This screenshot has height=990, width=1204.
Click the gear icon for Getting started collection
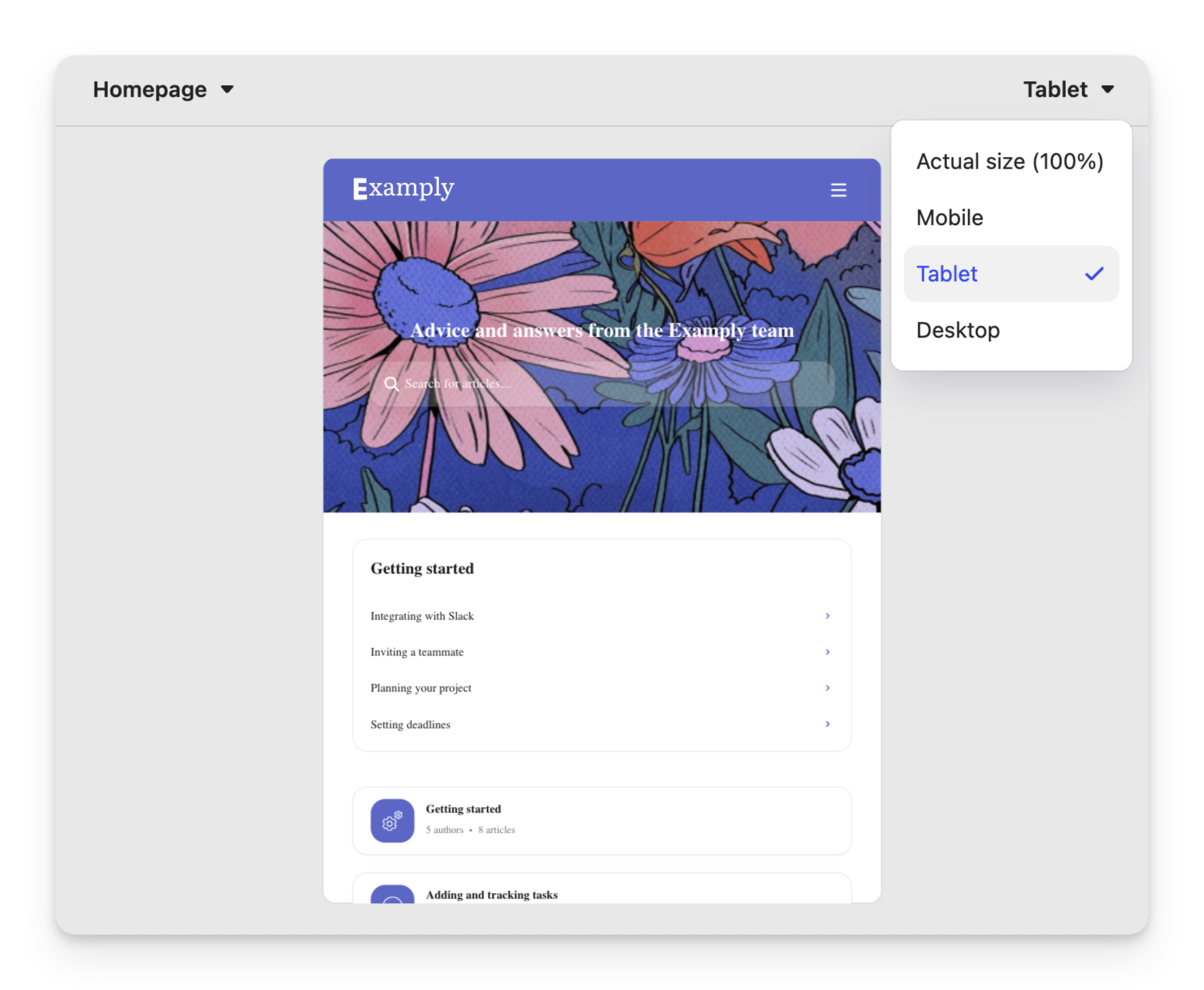click(392, 820)
